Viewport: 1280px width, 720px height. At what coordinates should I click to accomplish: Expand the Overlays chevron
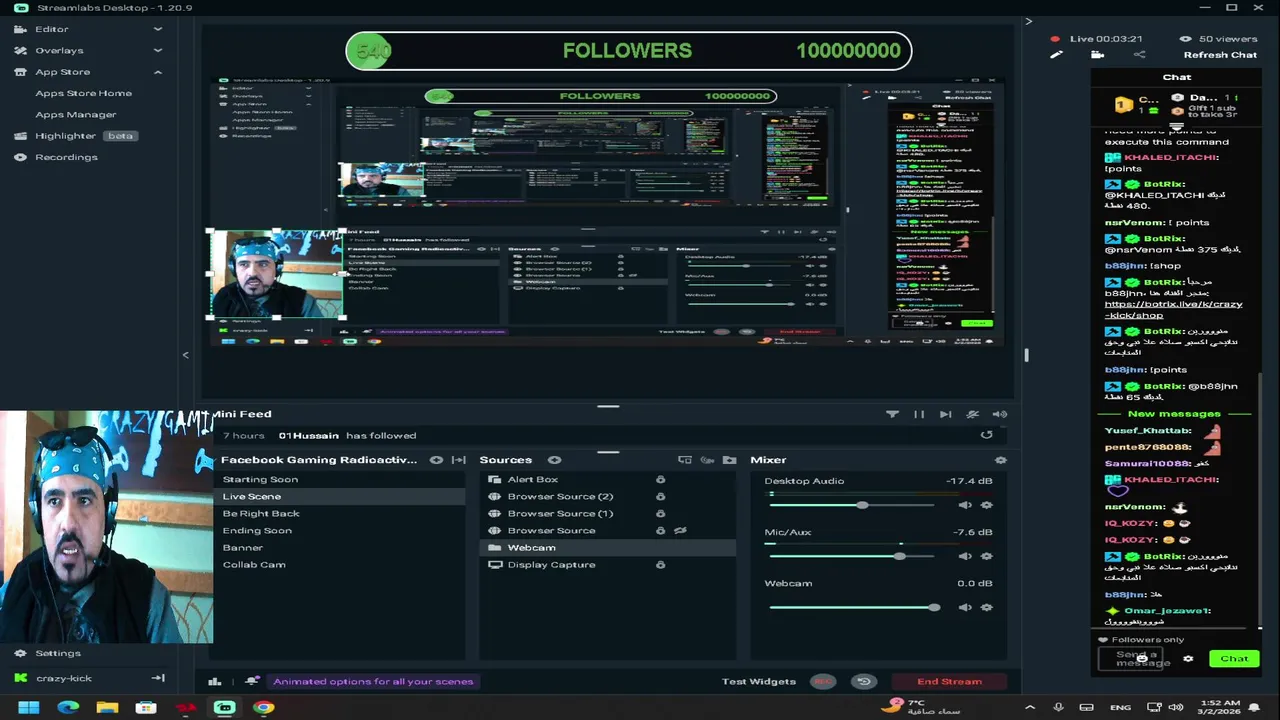point(157,50)
